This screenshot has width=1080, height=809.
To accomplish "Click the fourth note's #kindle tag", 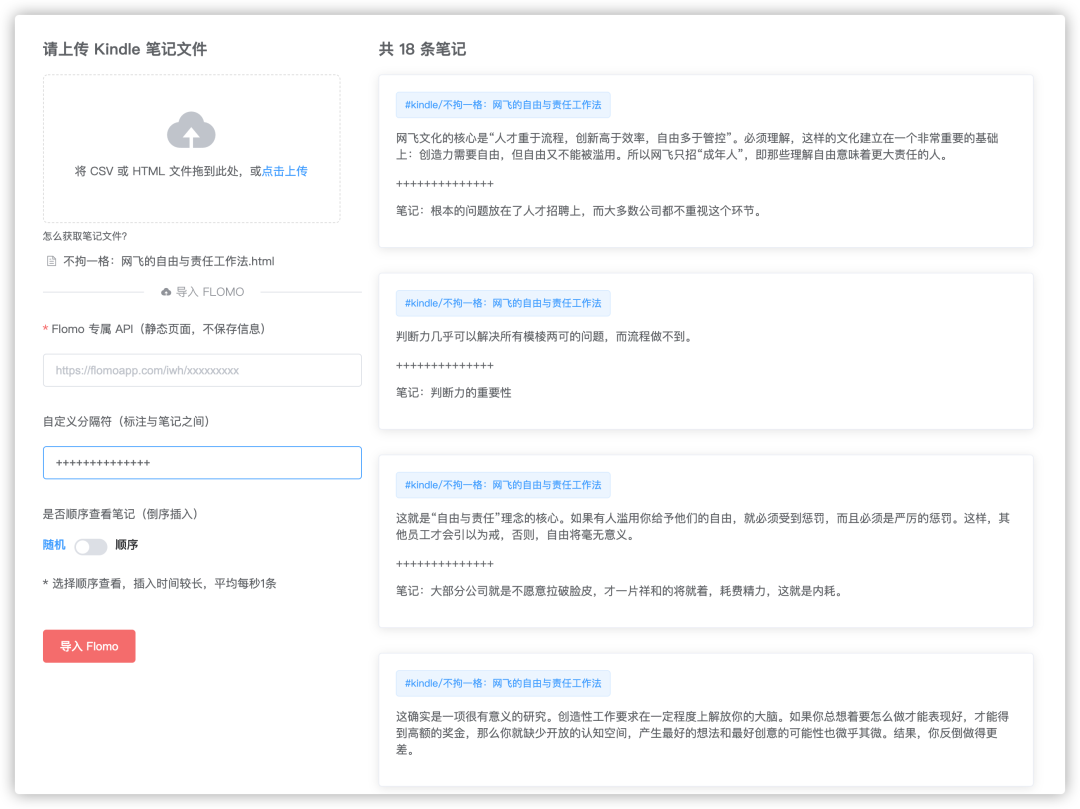I will (x=503, y=683).
